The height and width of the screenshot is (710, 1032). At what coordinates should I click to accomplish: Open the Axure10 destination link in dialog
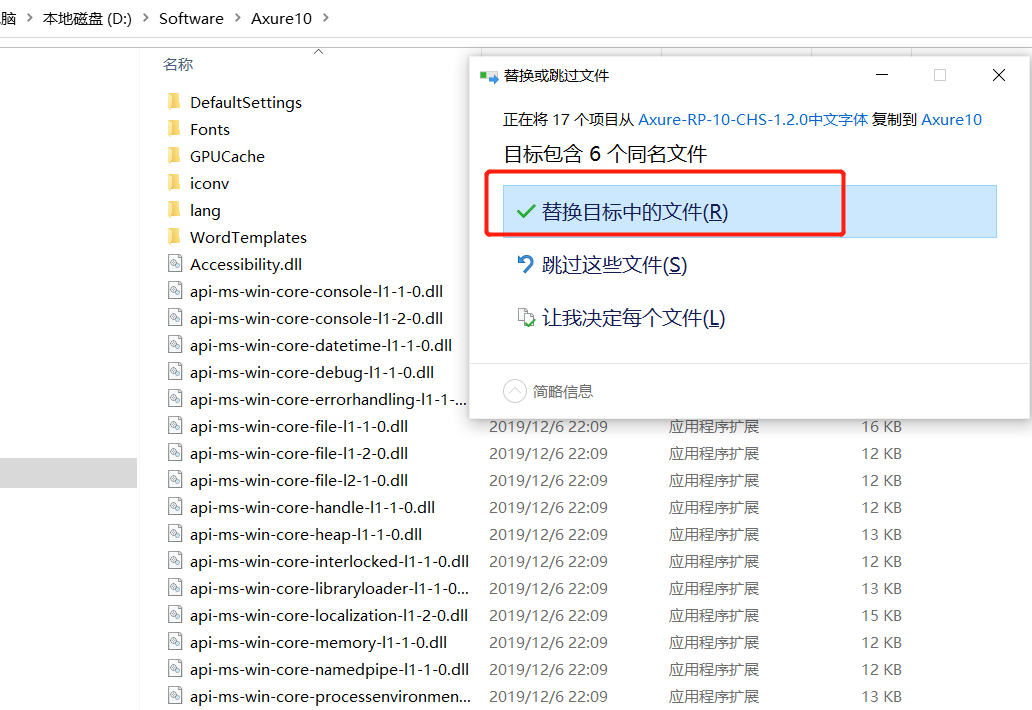pos(951,119)
